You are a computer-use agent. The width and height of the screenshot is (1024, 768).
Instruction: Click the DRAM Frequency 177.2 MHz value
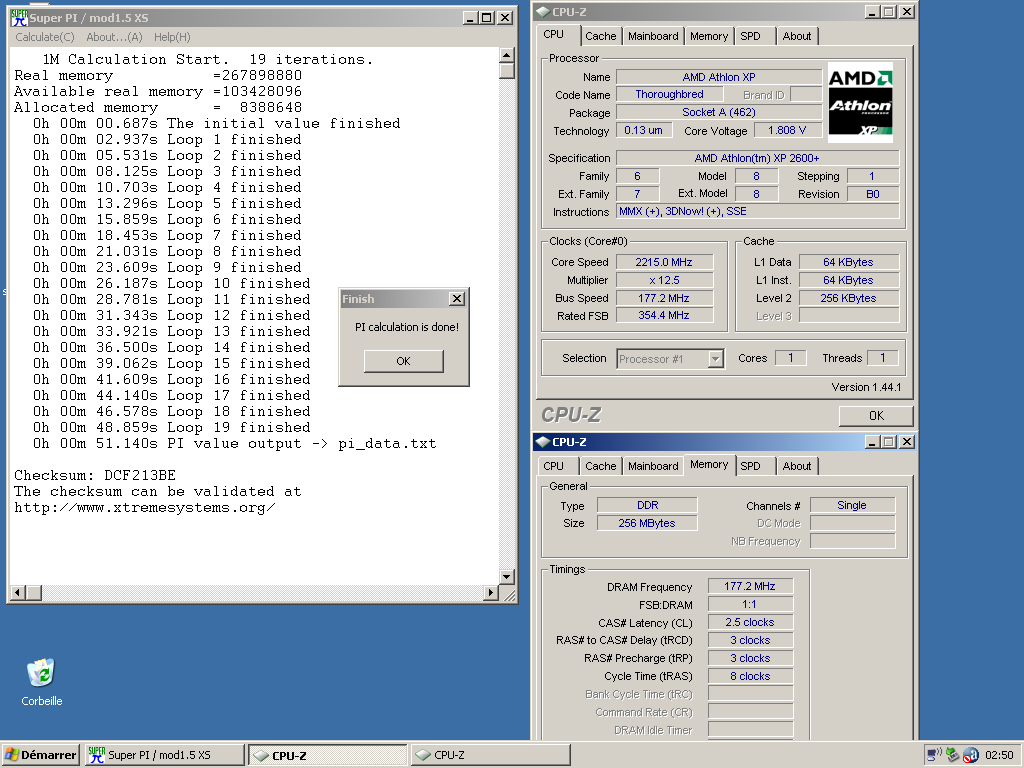point(750,586)
